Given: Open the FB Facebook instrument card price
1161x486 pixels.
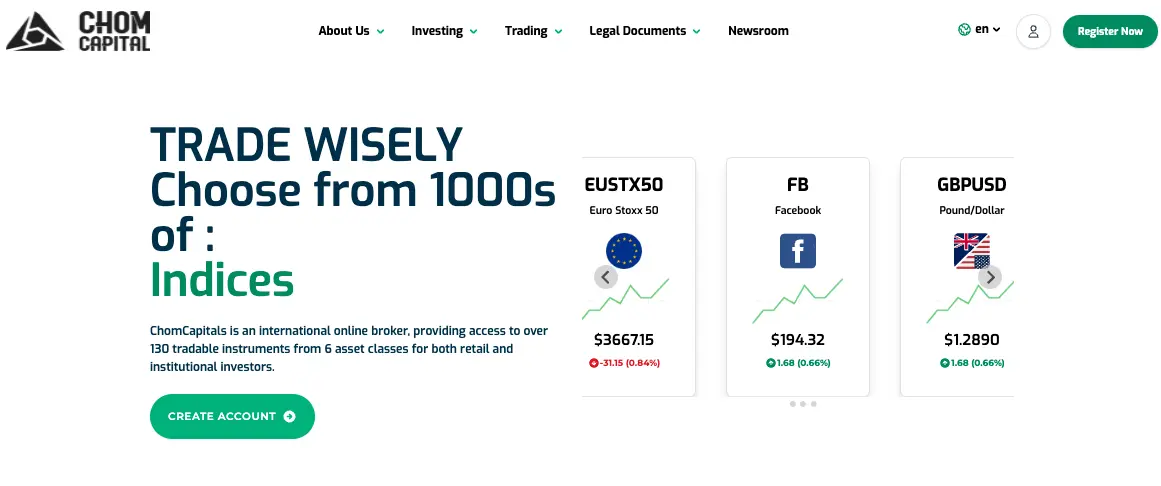Looking at the screenshot, I should point(797,340).
